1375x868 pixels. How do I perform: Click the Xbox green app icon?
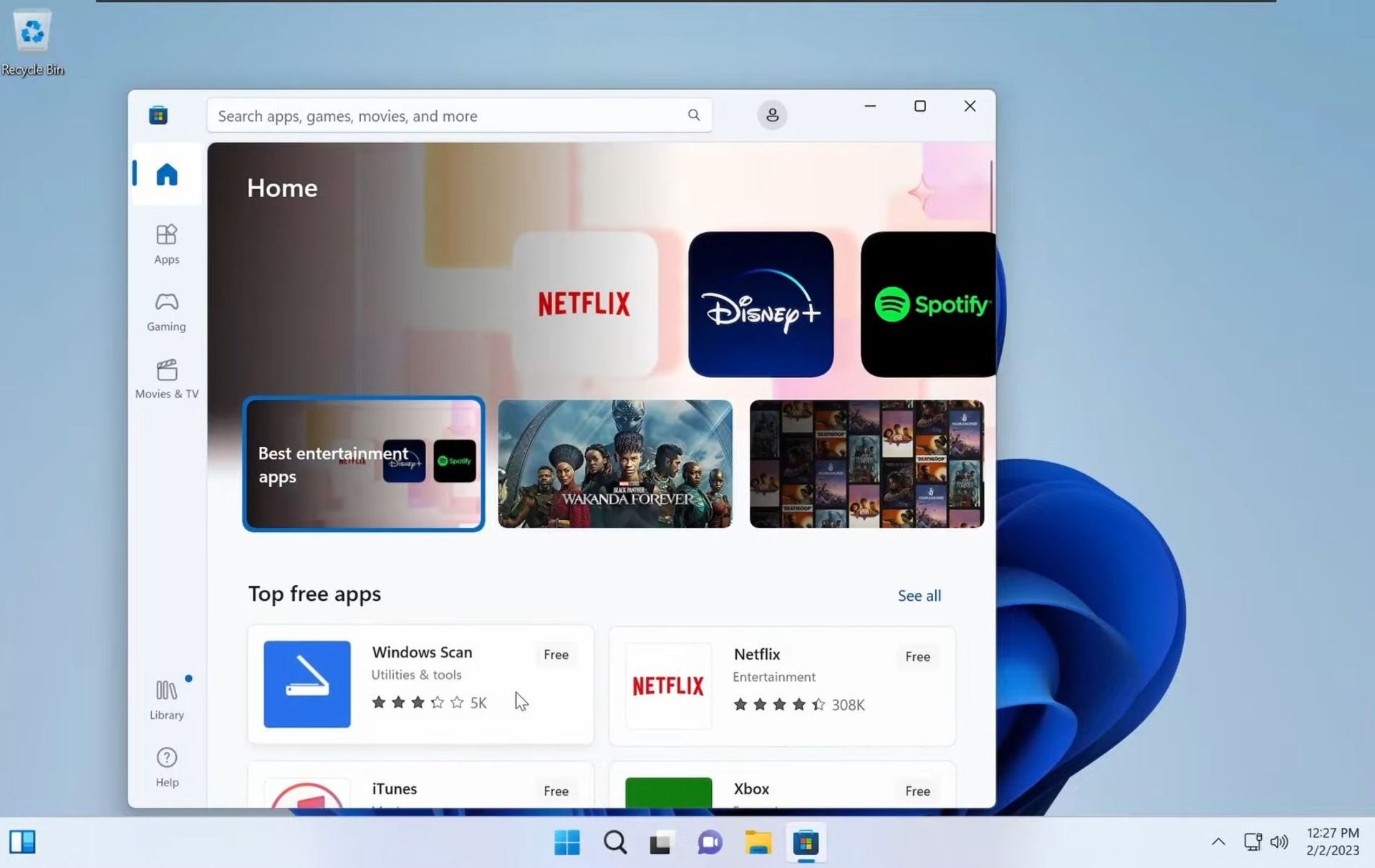pyautogui.click(x=668, y=792)
